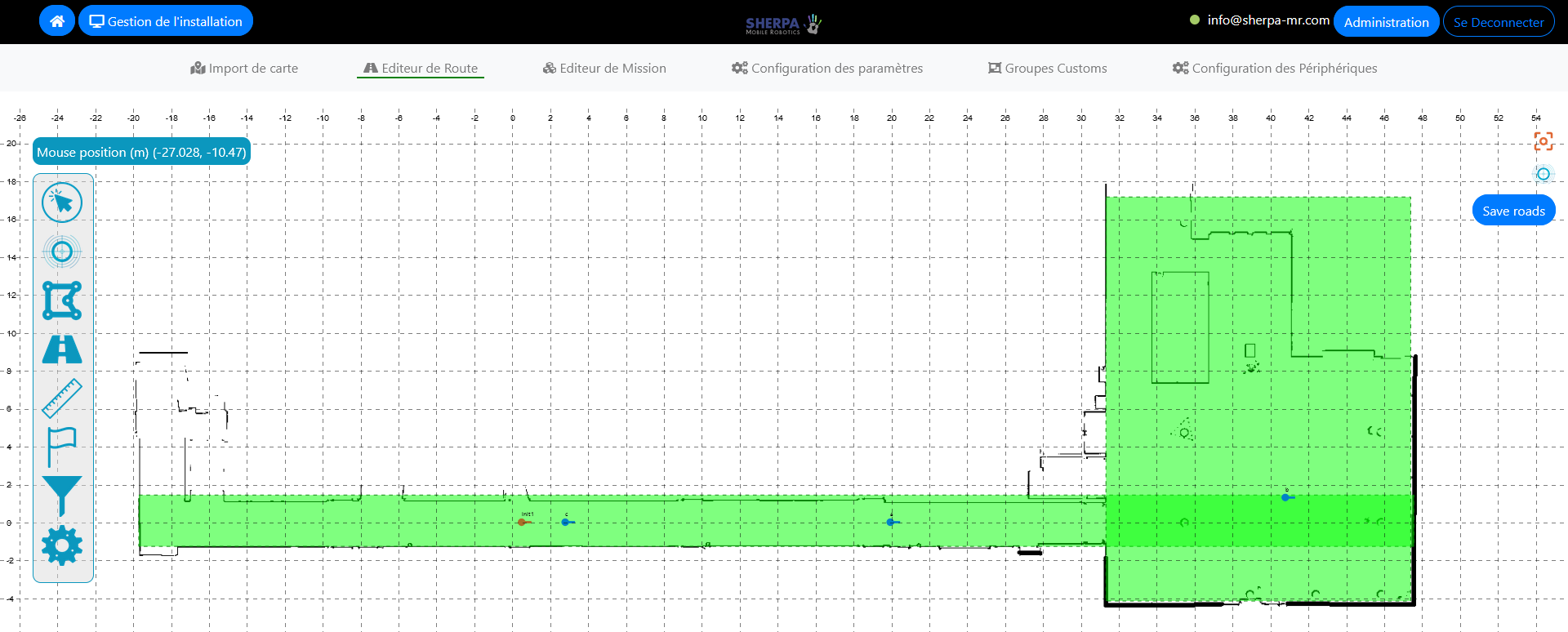Select the polygon zone drawing tool
This screenshot has width=1568, height=632.
(62, 300)
